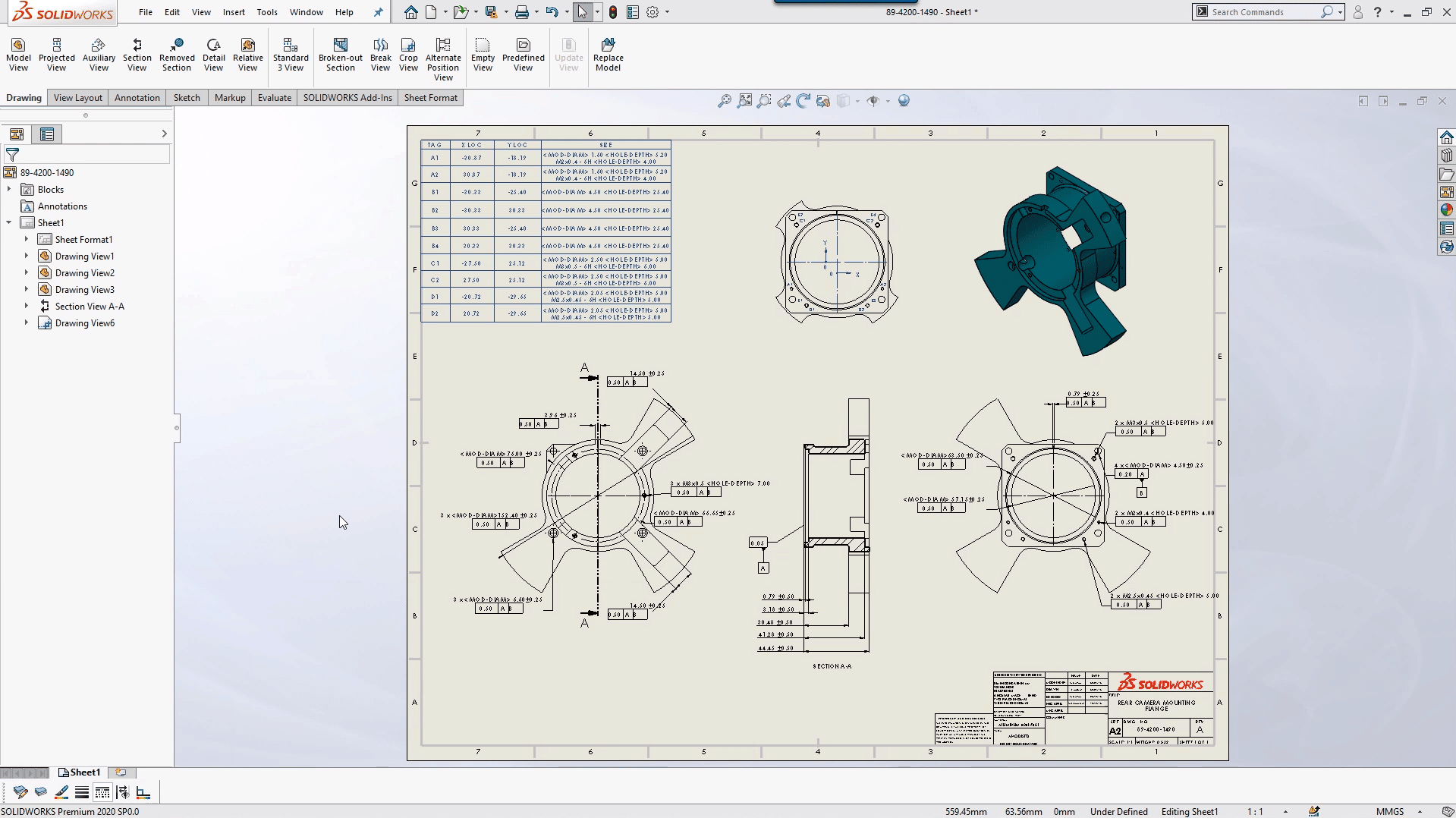Open the Insert menu
This screenshot has width=1456, height=818.
[x=234, y=12]
